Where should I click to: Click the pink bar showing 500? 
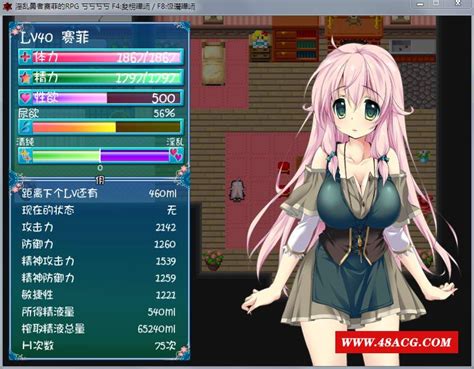(x=101, y=98)
